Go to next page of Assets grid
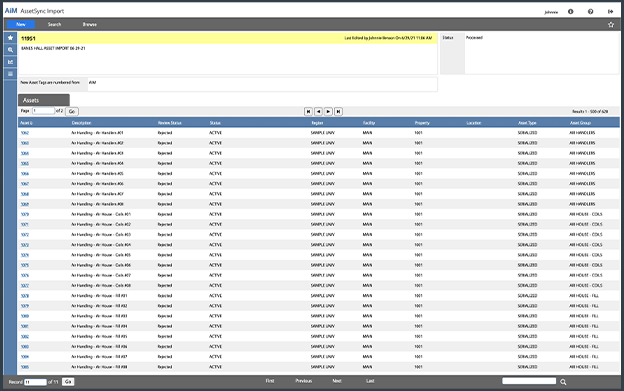Viewport: 624px width, 391px height. tap(328, 112)
